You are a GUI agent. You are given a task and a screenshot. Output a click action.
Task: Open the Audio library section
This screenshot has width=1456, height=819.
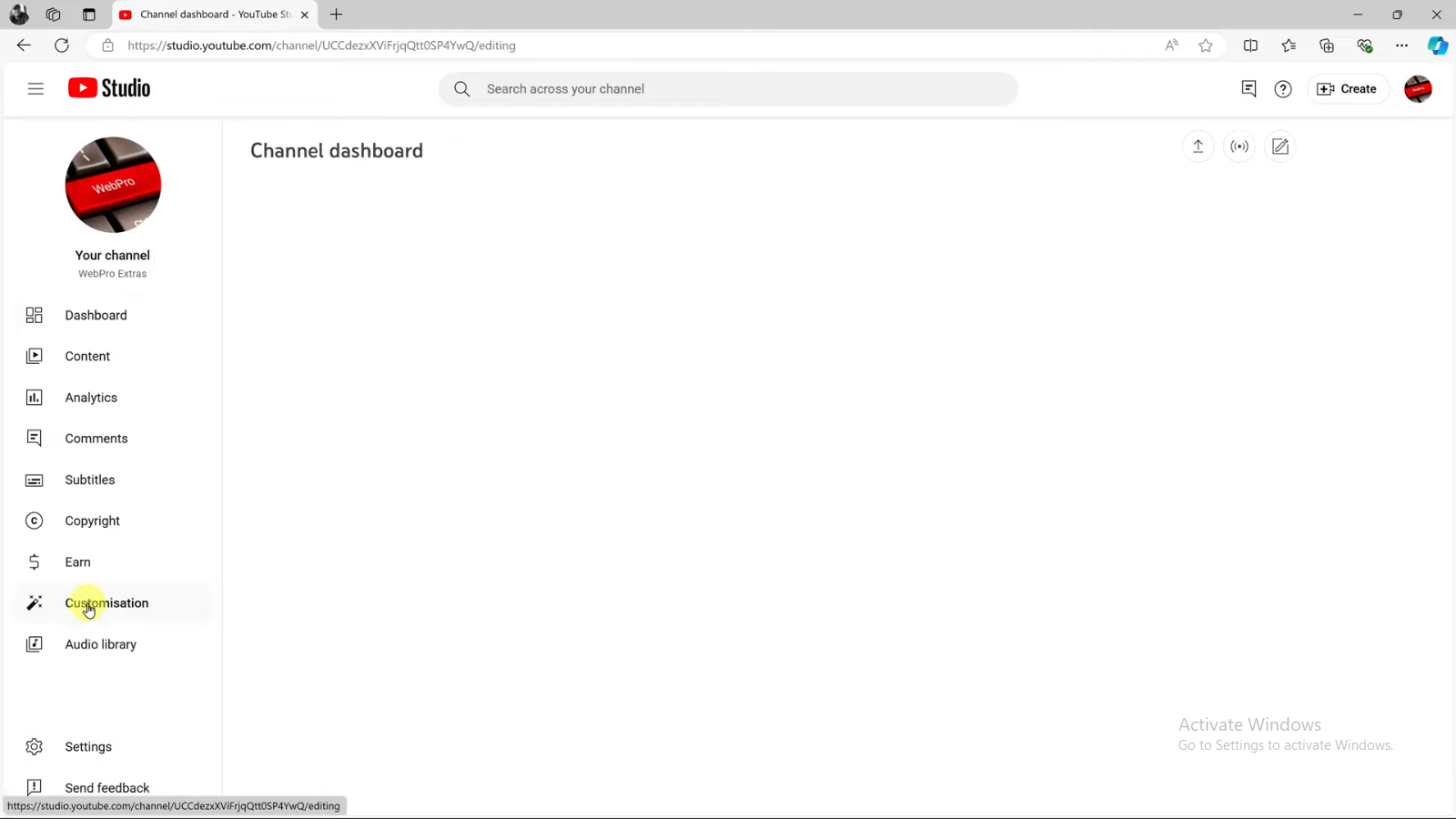point(113,644)
